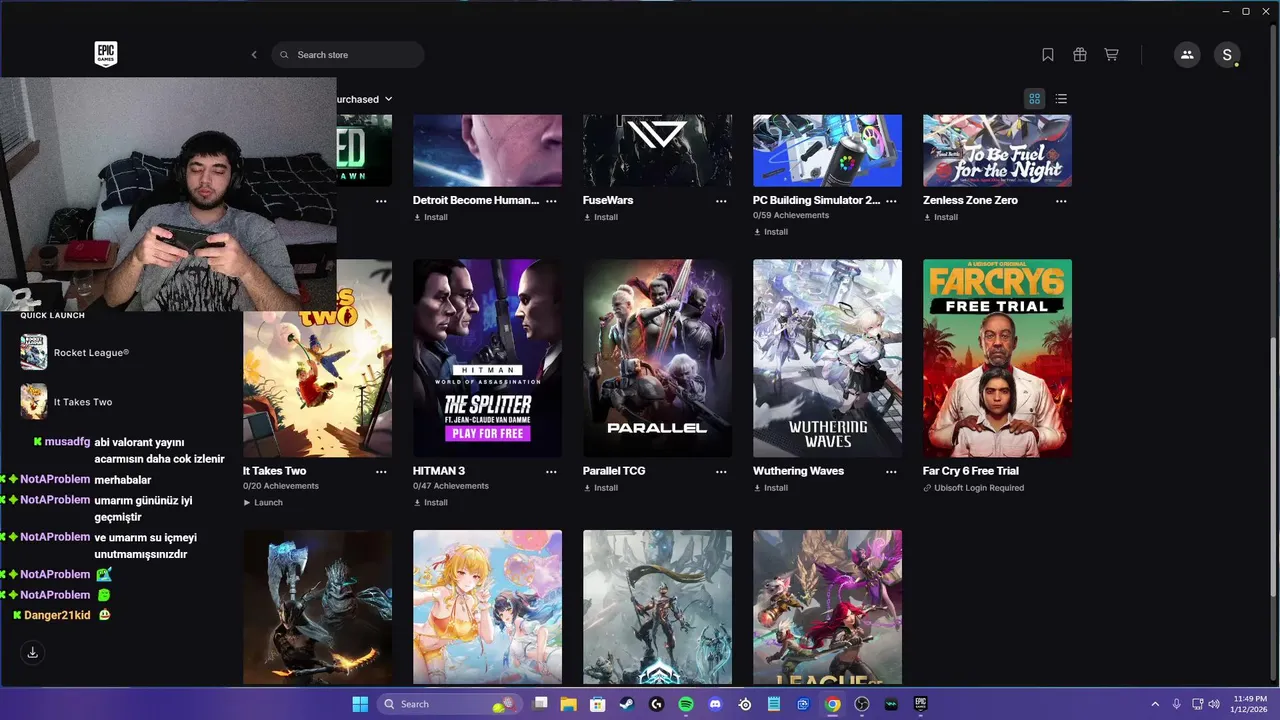The height and width of the screenshot is (720, 1280).
Task: Open Google Chrome from taskbar
Action: pyautogui.click(x=832, y=704)
